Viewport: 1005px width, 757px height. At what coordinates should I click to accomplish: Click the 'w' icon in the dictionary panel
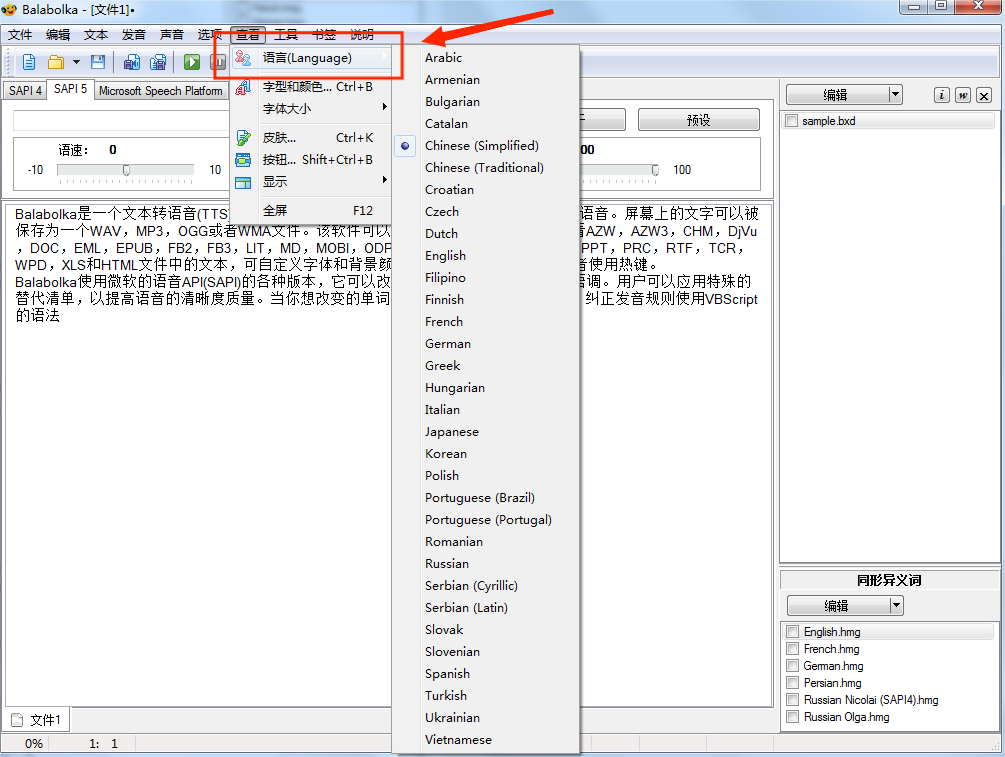click(x=962, y=95)
